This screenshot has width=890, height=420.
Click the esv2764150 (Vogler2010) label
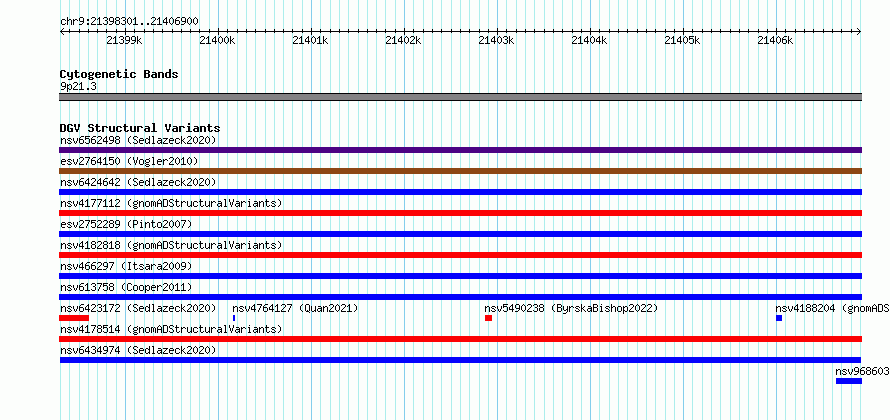point(129,161)
